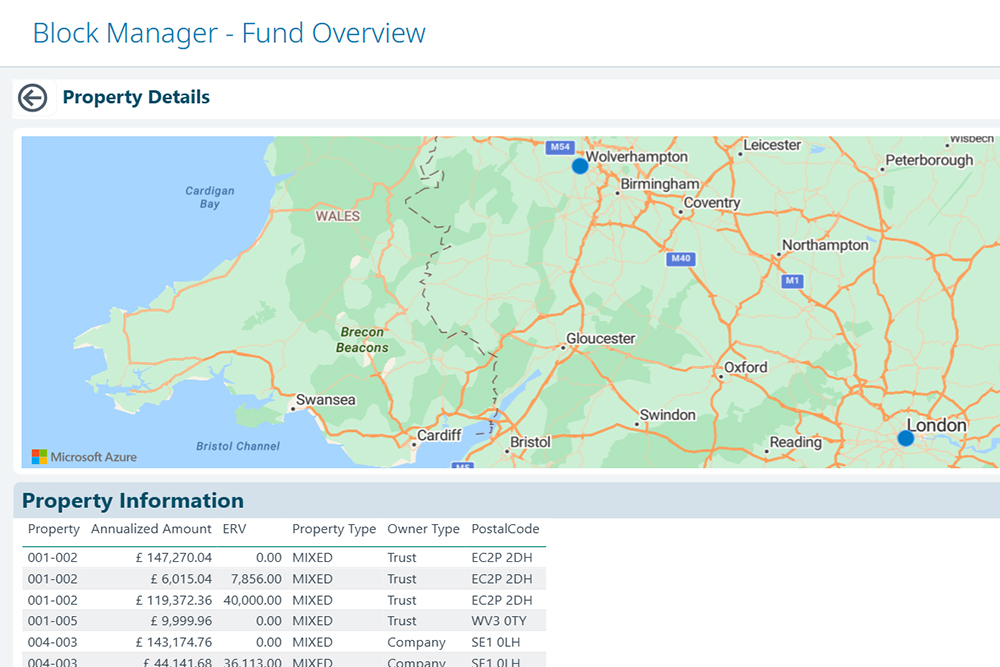
Task: Click the Block Manager - Fund Overview title
Action: pos(229,33)
